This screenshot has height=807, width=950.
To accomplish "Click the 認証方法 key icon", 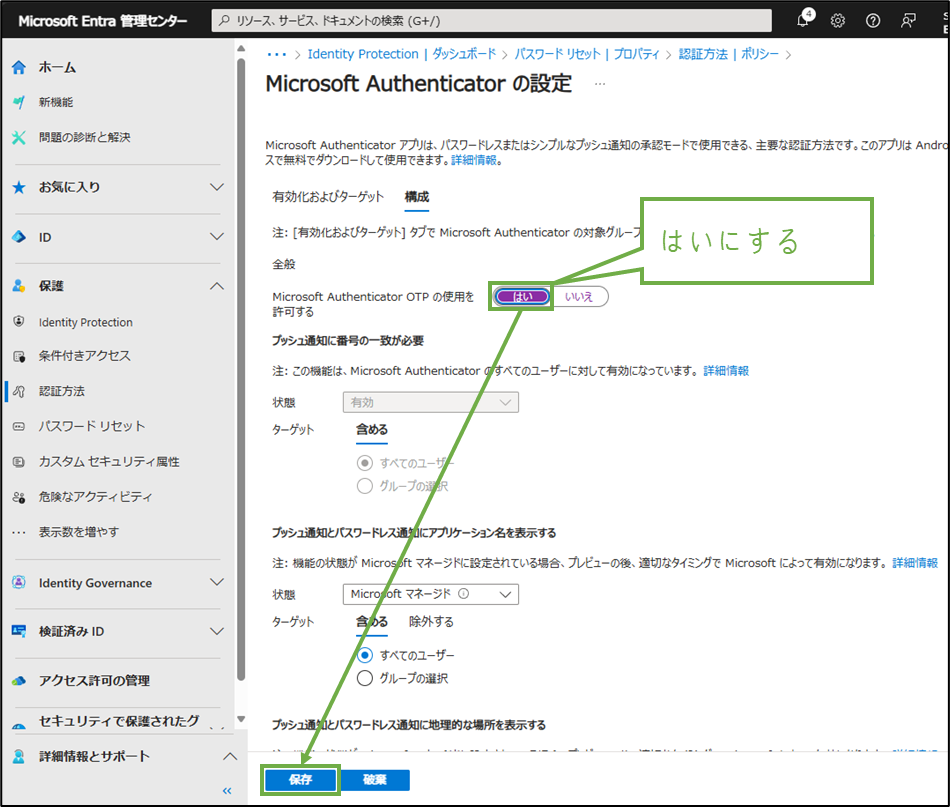I will click(19, 391).
